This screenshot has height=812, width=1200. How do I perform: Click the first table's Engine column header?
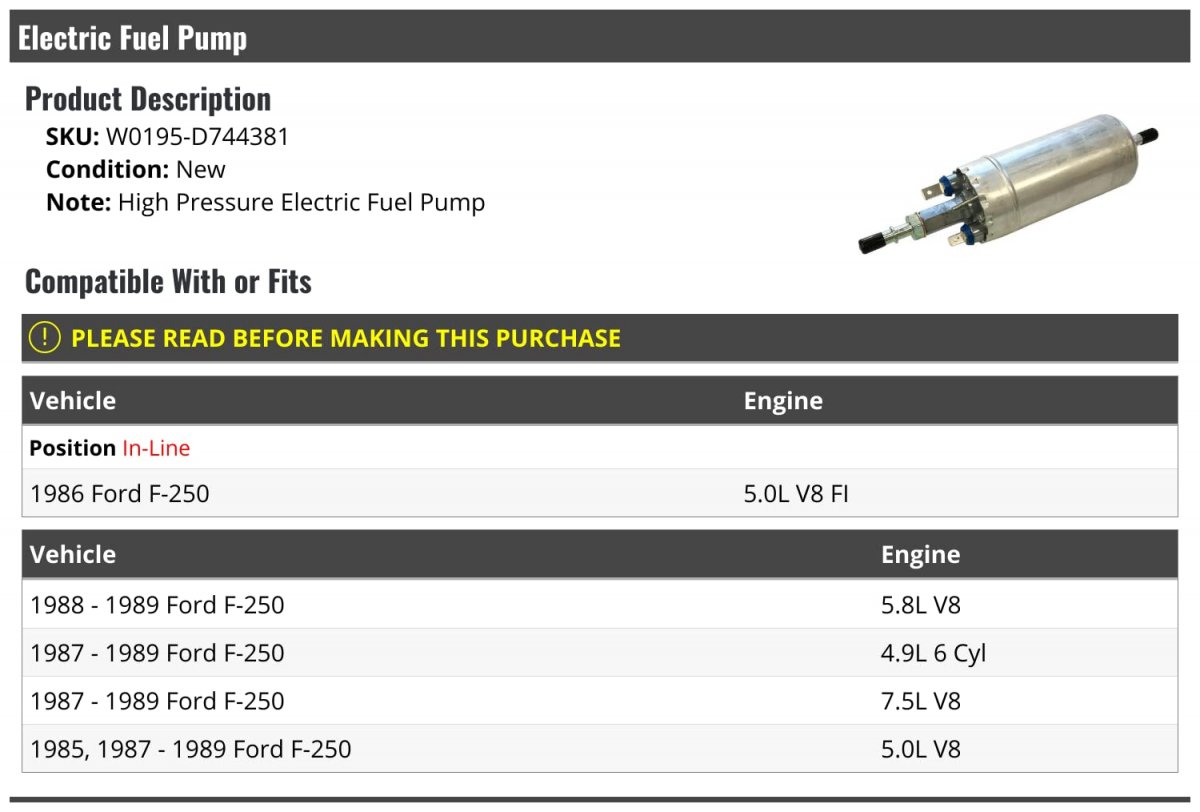783,401
